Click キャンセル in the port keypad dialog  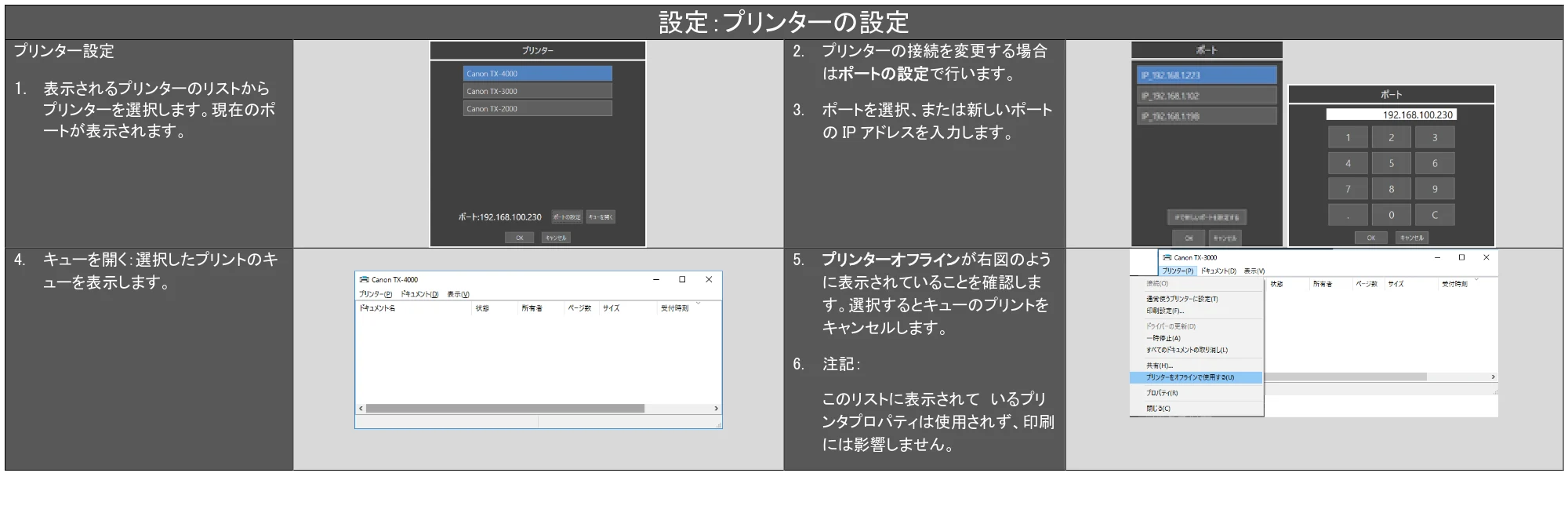1411,238
